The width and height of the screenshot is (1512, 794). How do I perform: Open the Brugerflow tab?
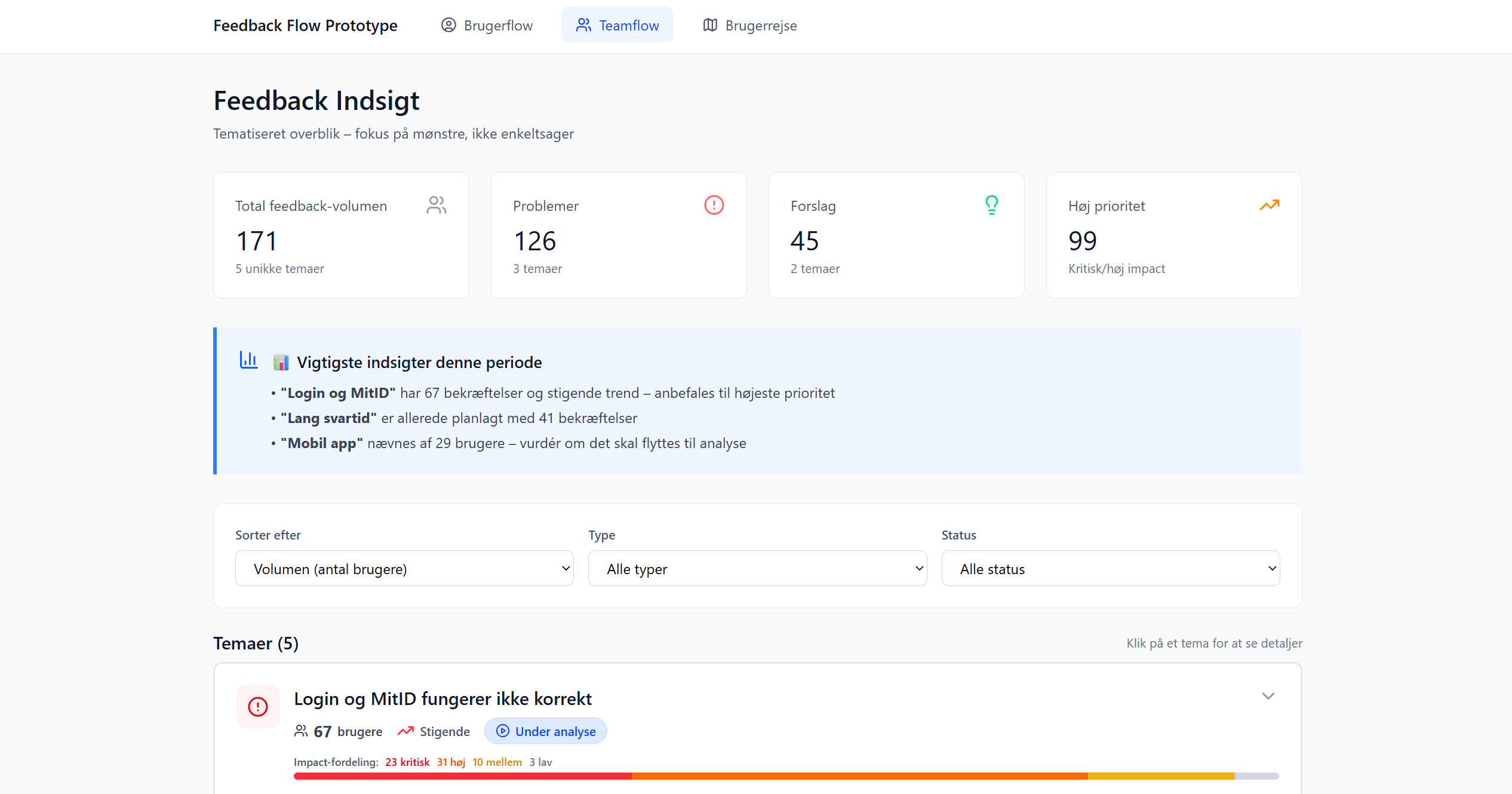[x=487, y=25]
